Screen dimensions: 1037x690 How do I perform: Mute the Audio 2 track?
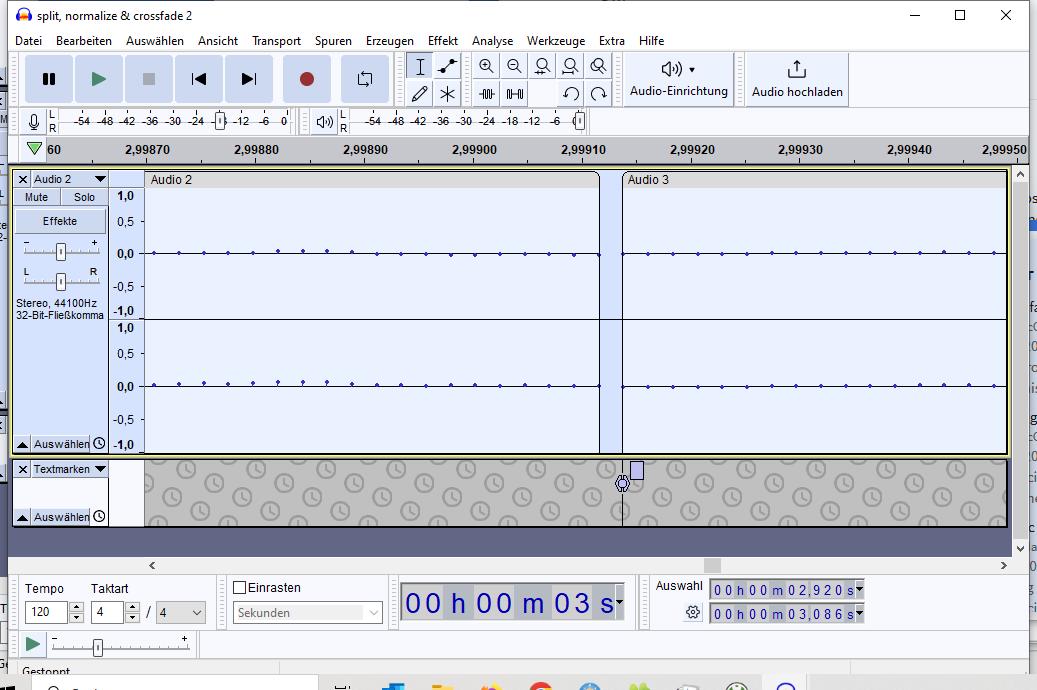tap(36, 197)
